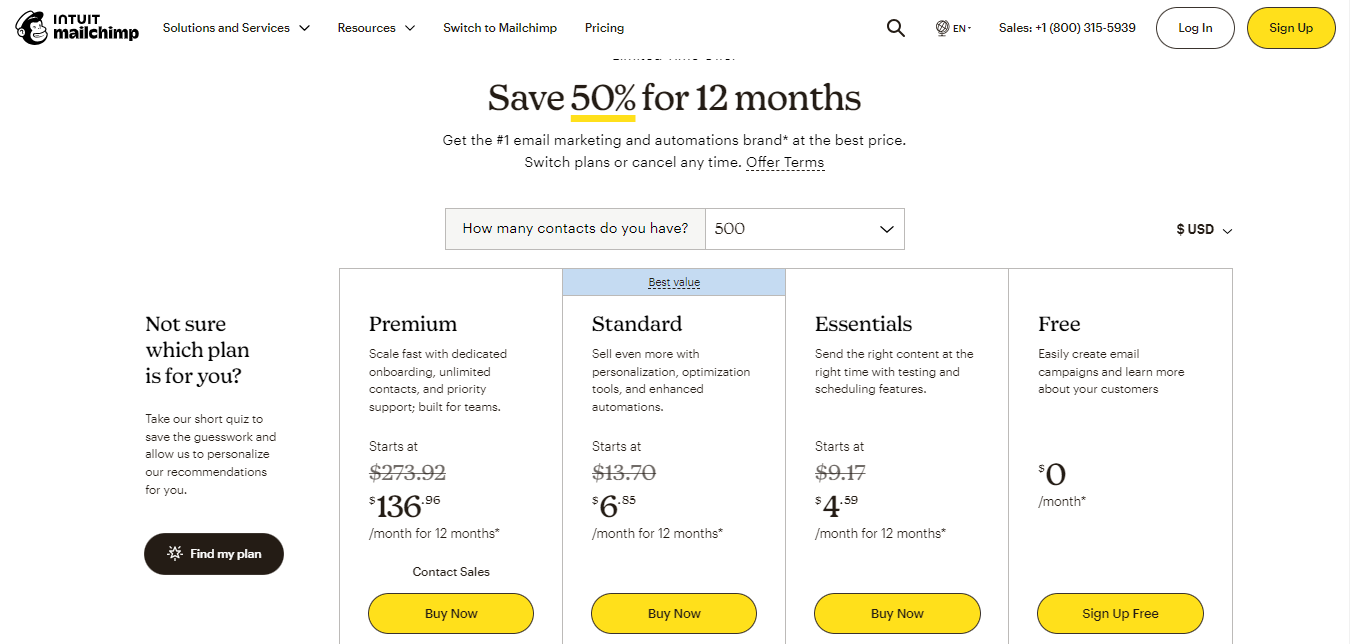Expand Solutions and Services menu

(236, 28)
